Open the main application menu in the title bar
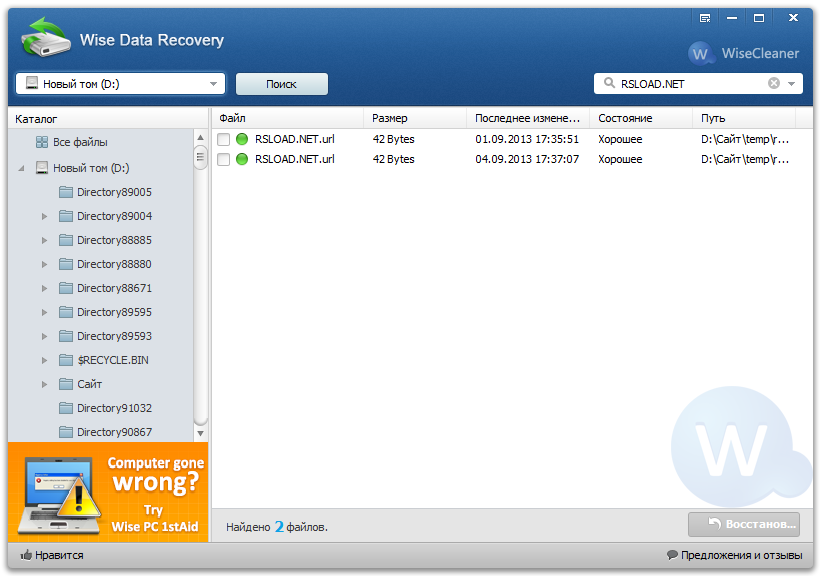This screenshot has width=821, height=576. tap(706, 17)
